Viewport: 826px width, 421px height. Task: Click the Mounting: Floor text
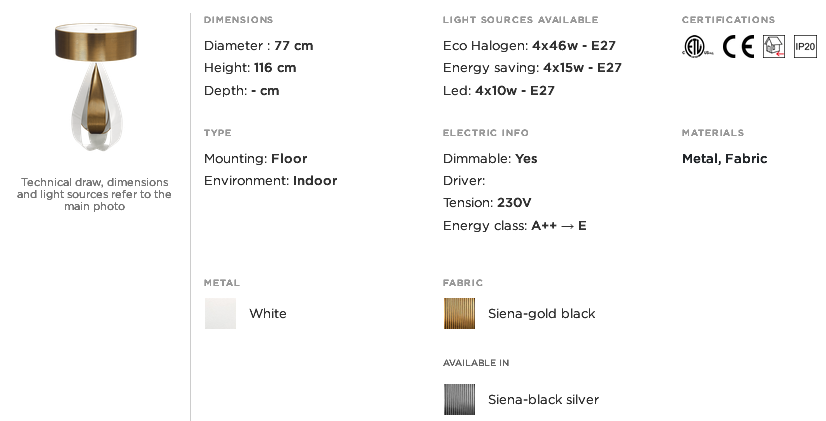(x=255, y=159)
